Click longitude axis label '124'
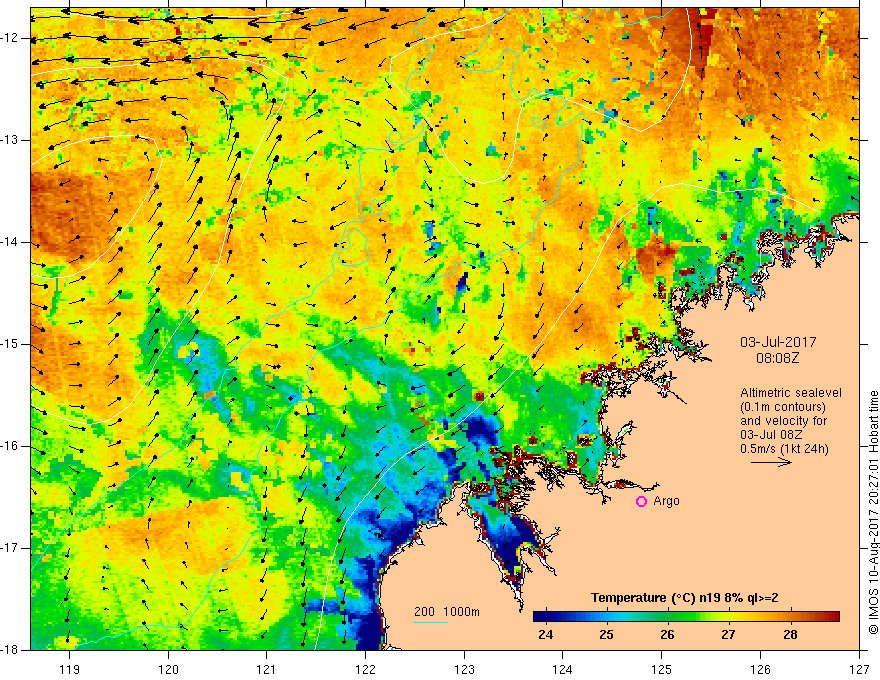This screenshot has width=880, height=680. (x=563, y=669)
